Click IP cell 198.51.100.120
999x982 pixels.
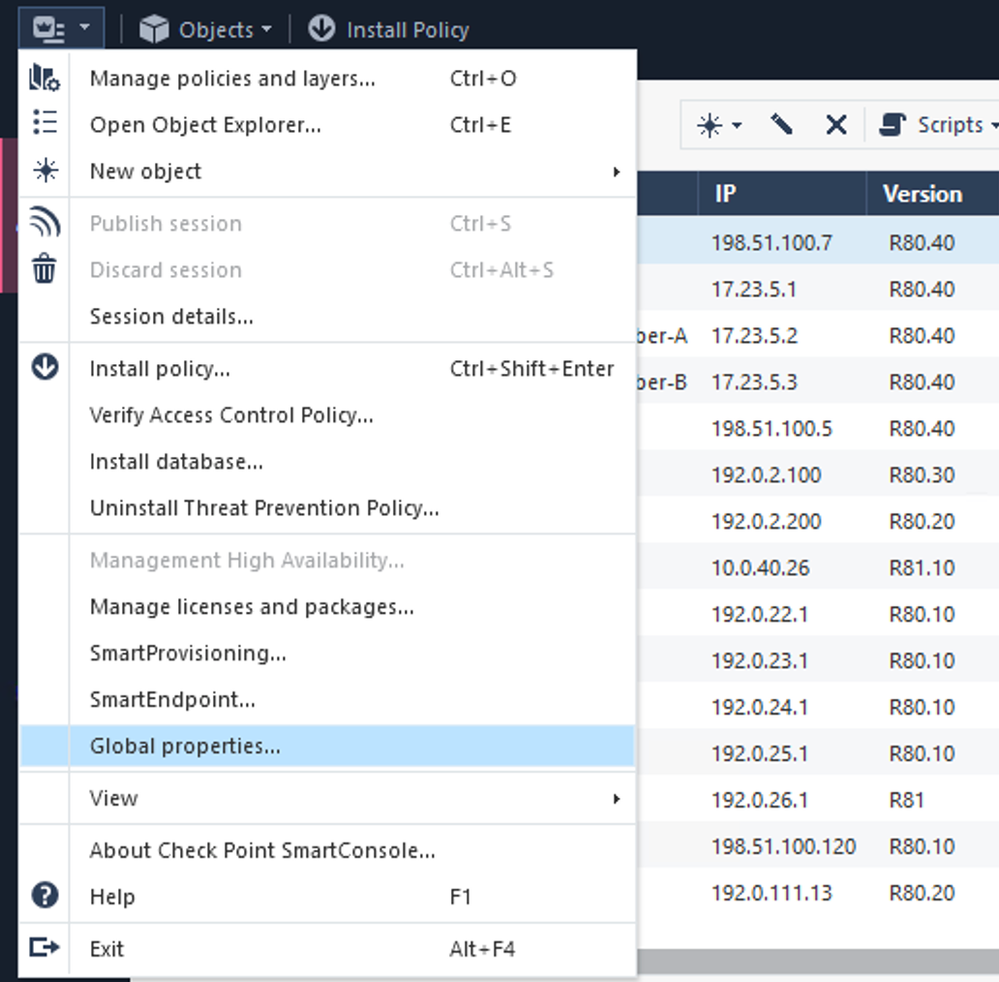784,848
